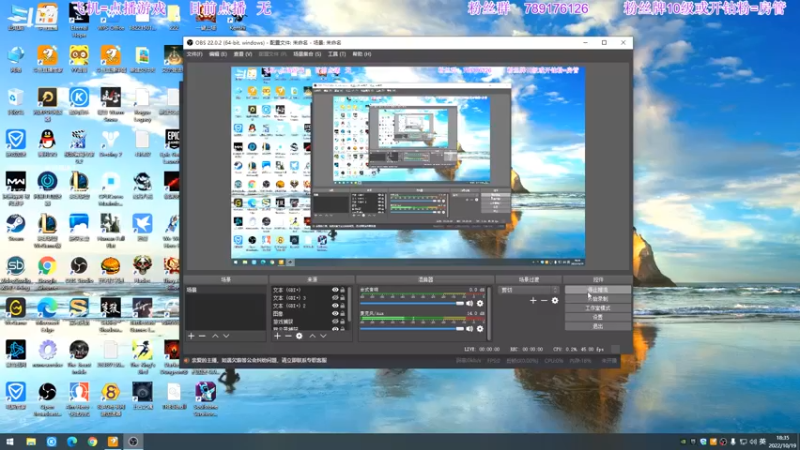The width and height of the screenshot is (800, 450).
Task: Move the scene down in the scenes list
Action: [226, 336]
